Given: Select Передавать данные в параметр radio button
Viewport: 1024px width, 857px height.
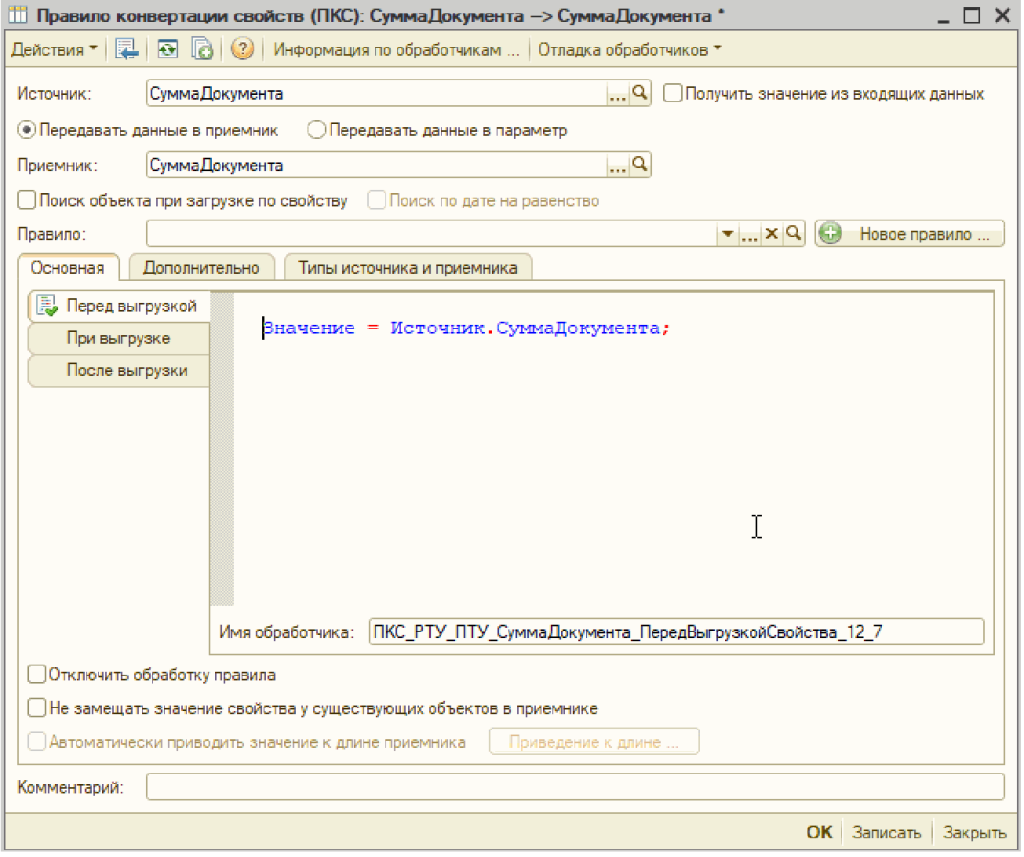Looking at the screenshot, I should click(x=316, y=130).
